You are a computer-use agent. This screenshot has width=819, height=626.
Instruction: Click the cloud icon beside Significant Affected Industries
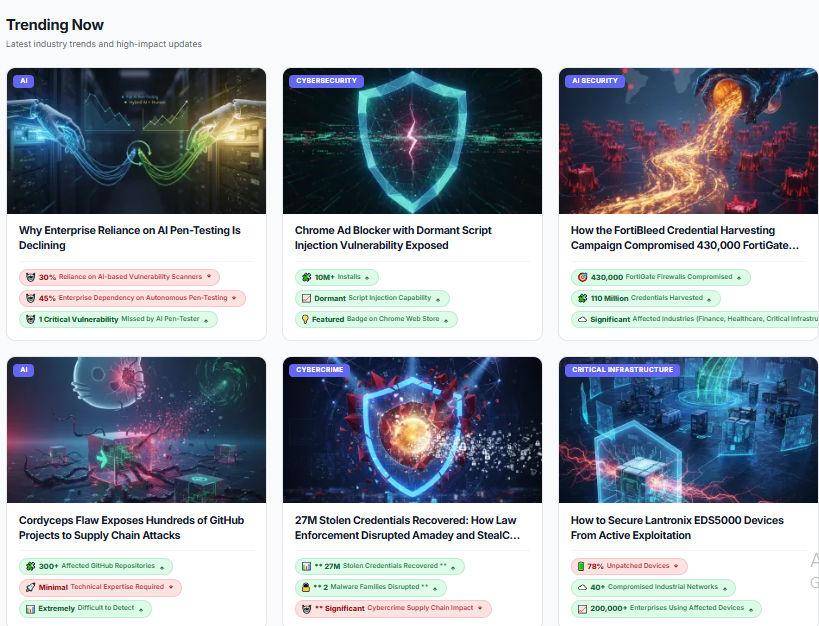tap(582, 319)
